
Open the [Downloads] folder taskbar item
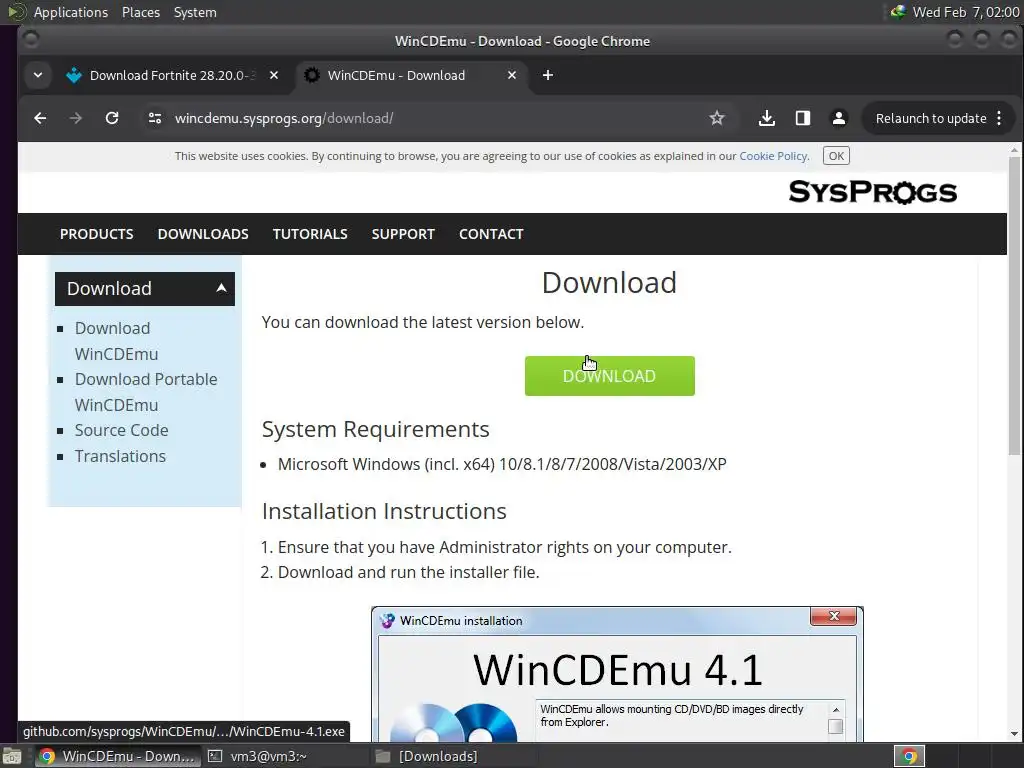[428, 756]
